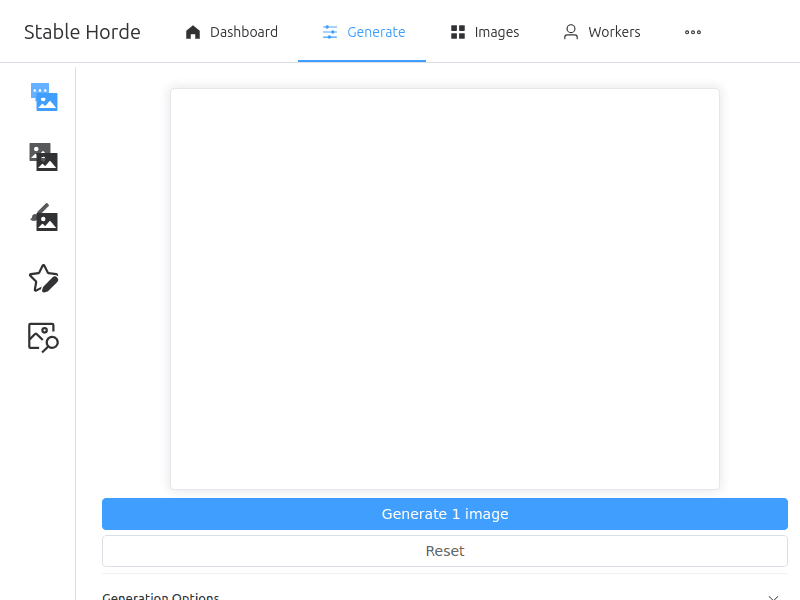
Task: Click the empty image preview panel
Action: tap(445, 289)
